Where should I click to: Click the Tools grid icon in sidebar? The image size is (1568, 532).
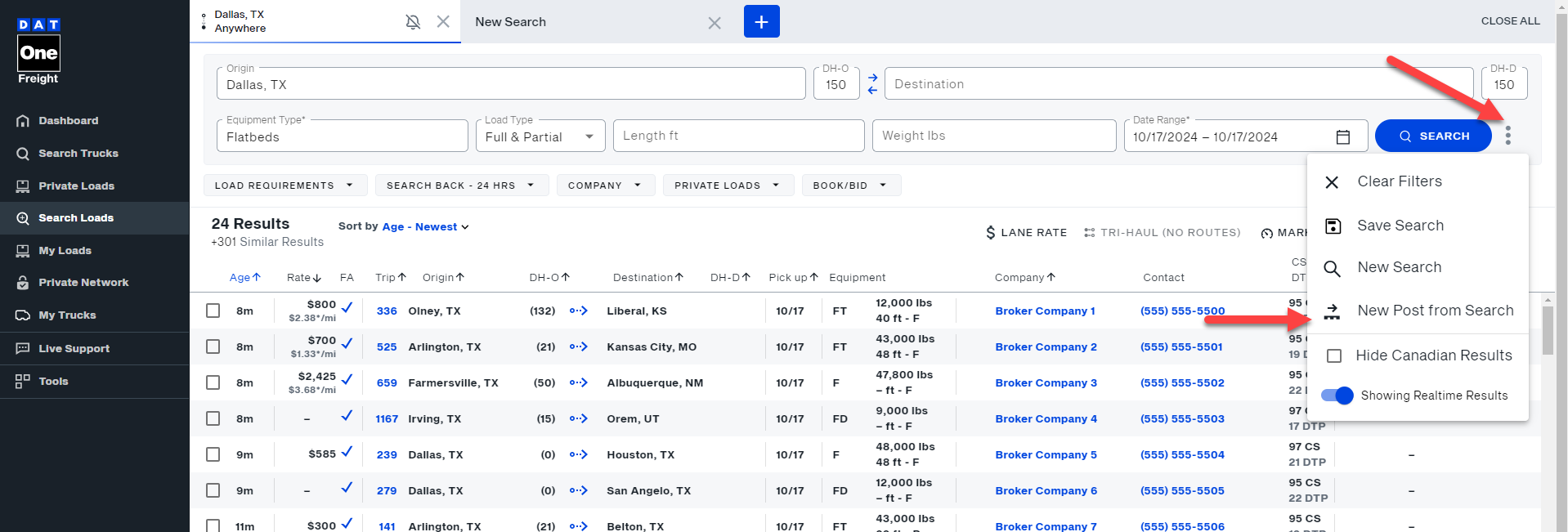point(23,382)
